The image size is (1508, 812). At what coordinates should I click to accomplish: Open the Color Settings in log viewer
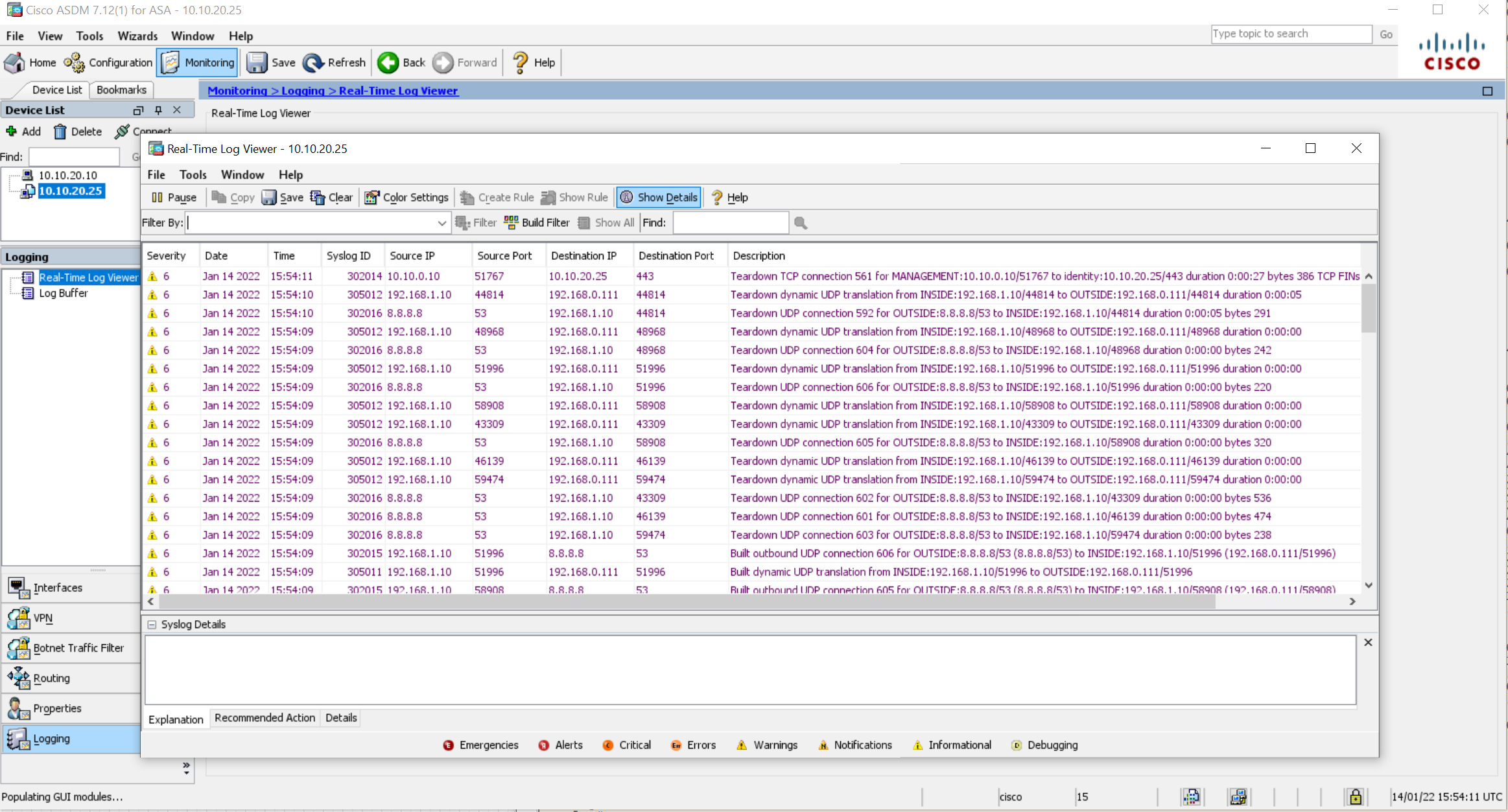click(406, 198)
